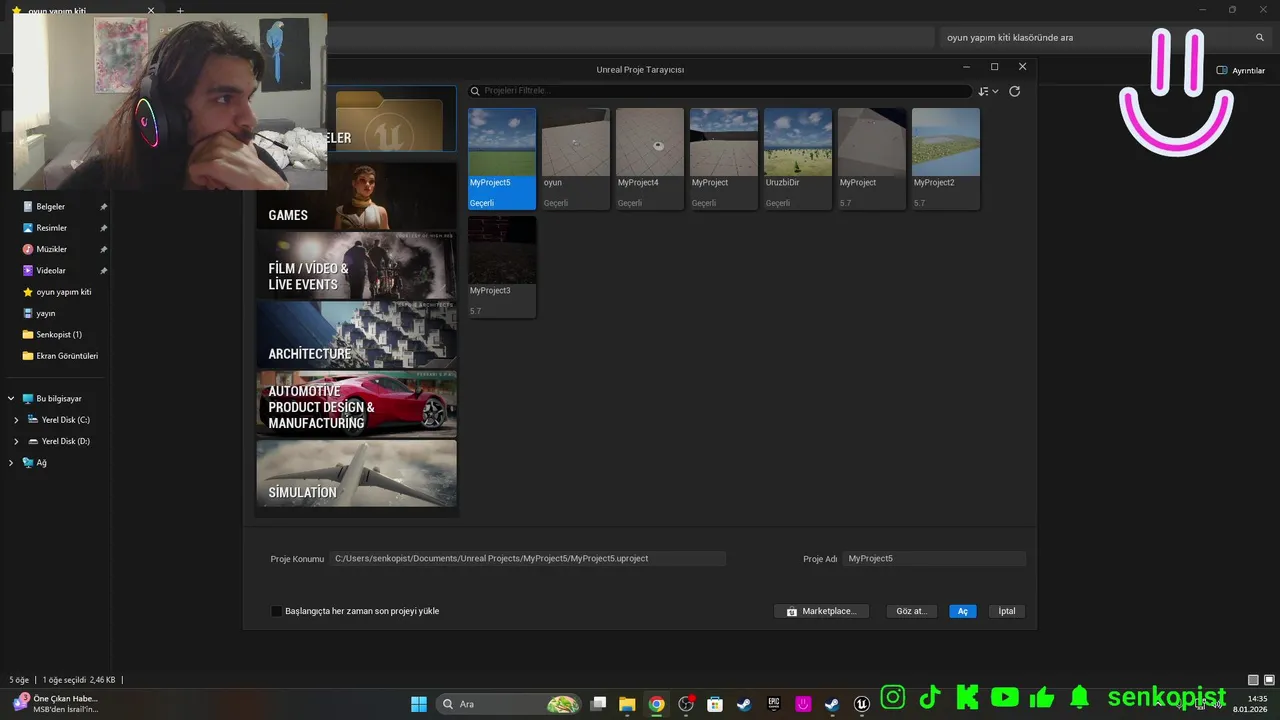Open OBS Studio from the taskbar

686,704
